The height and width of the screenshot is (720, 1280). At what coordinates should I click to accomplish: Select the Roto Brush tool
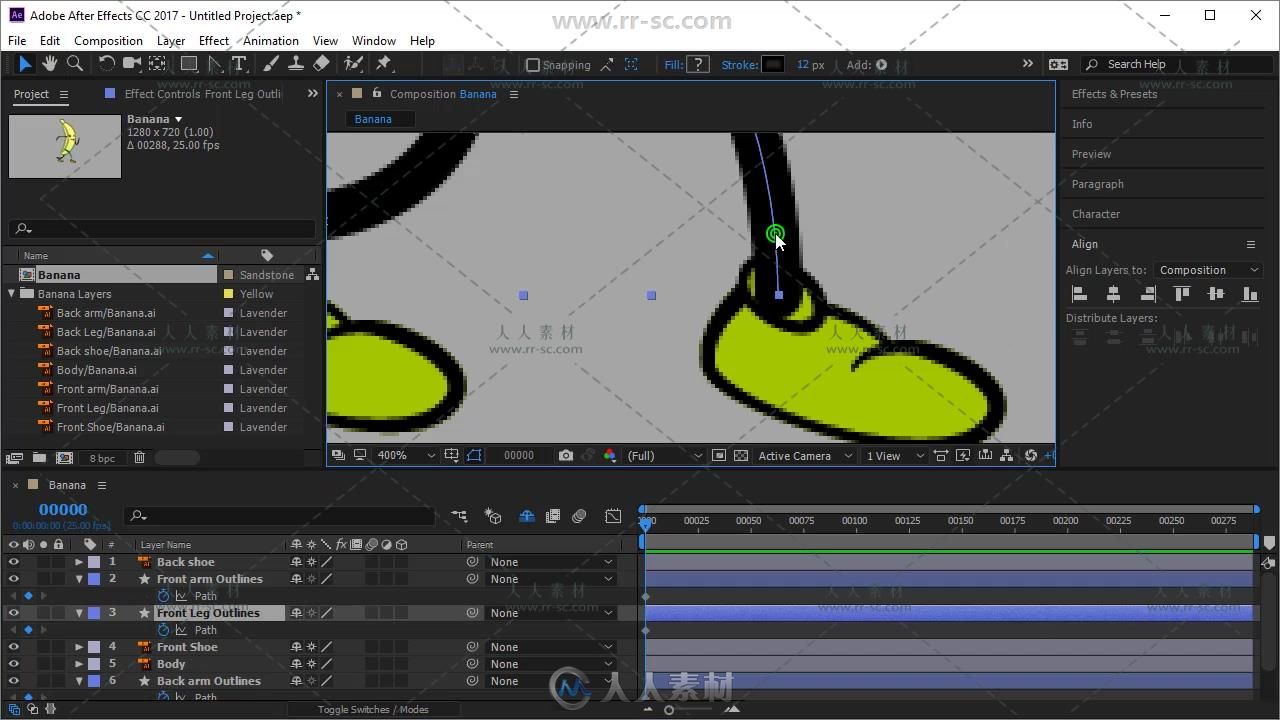[353, 64]
